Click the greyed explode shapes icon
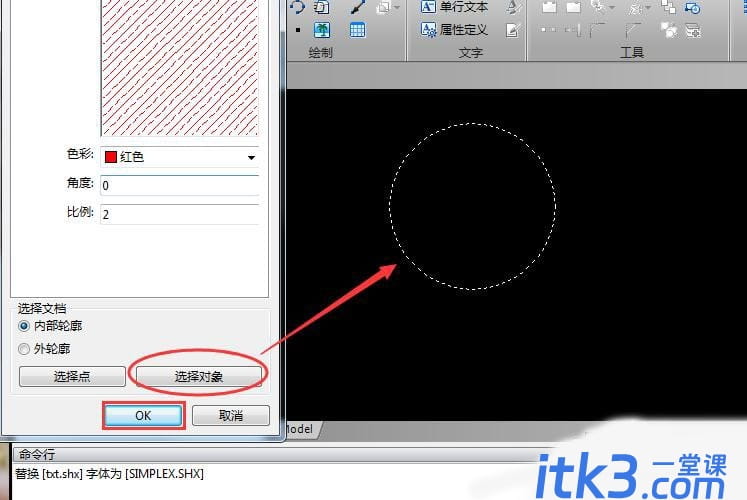The image size is (747, 500). coord(668,30)
